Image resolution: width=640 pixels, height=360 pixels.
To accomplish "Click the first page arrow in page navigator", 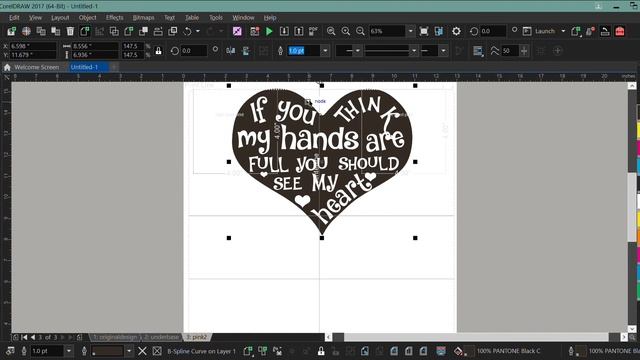I will click(x=24, y=337).
